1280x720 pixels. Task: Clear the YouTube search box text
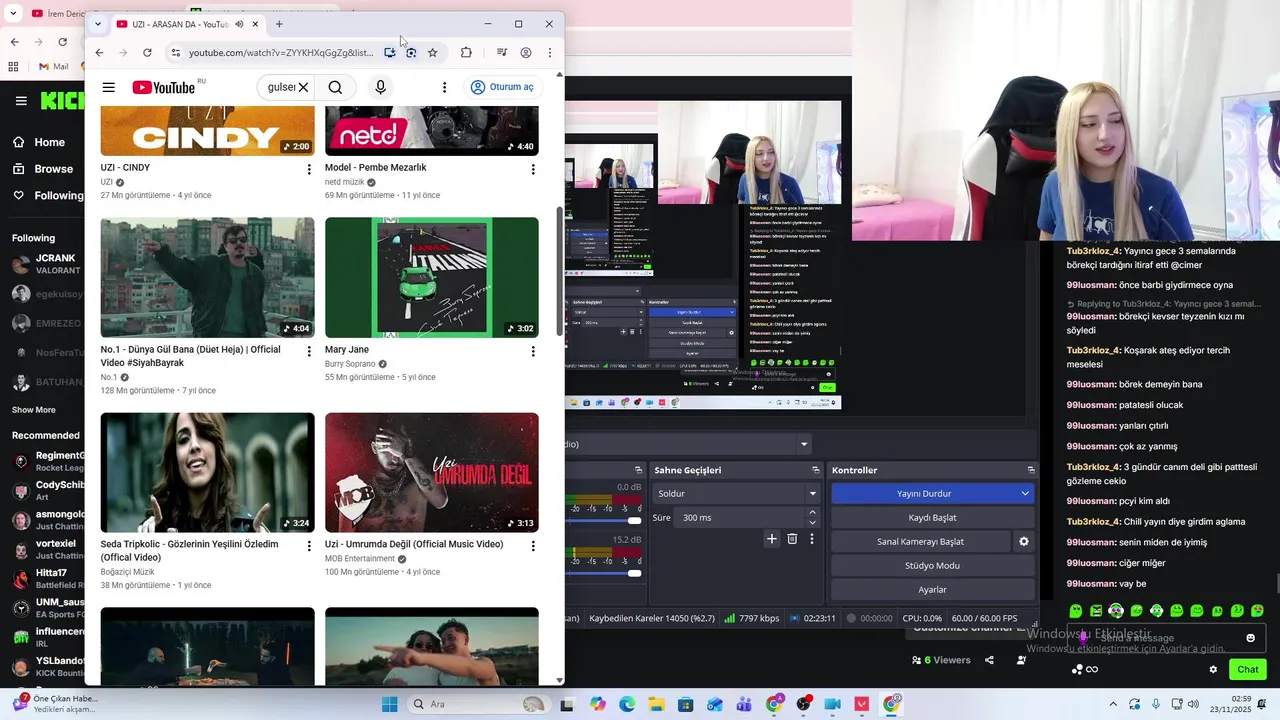(x=303, y=87)
